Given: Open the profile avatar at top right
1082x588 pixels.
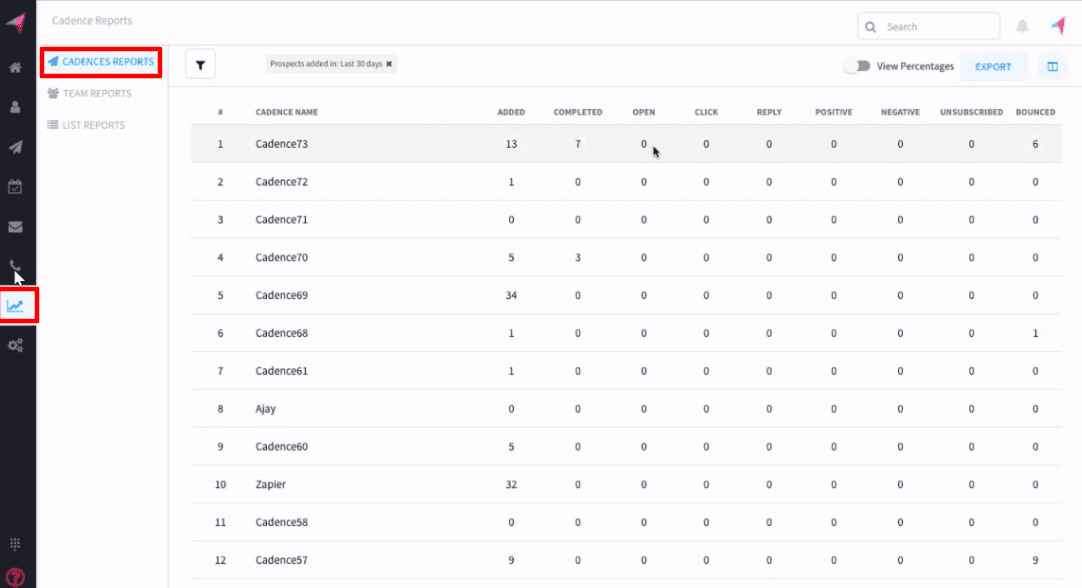Looking at the screenshot, I should (x=1058, y=25).
